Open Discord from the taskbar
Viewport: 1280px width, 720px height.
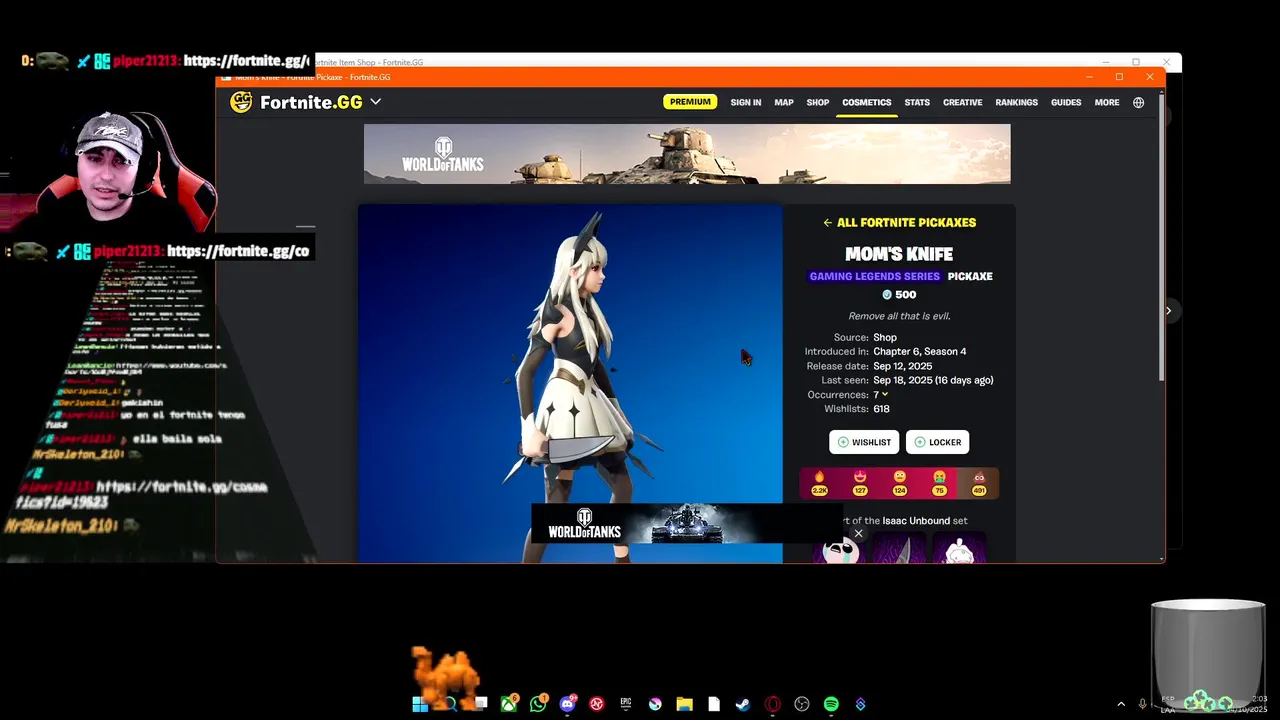click(x=568, y=704)
